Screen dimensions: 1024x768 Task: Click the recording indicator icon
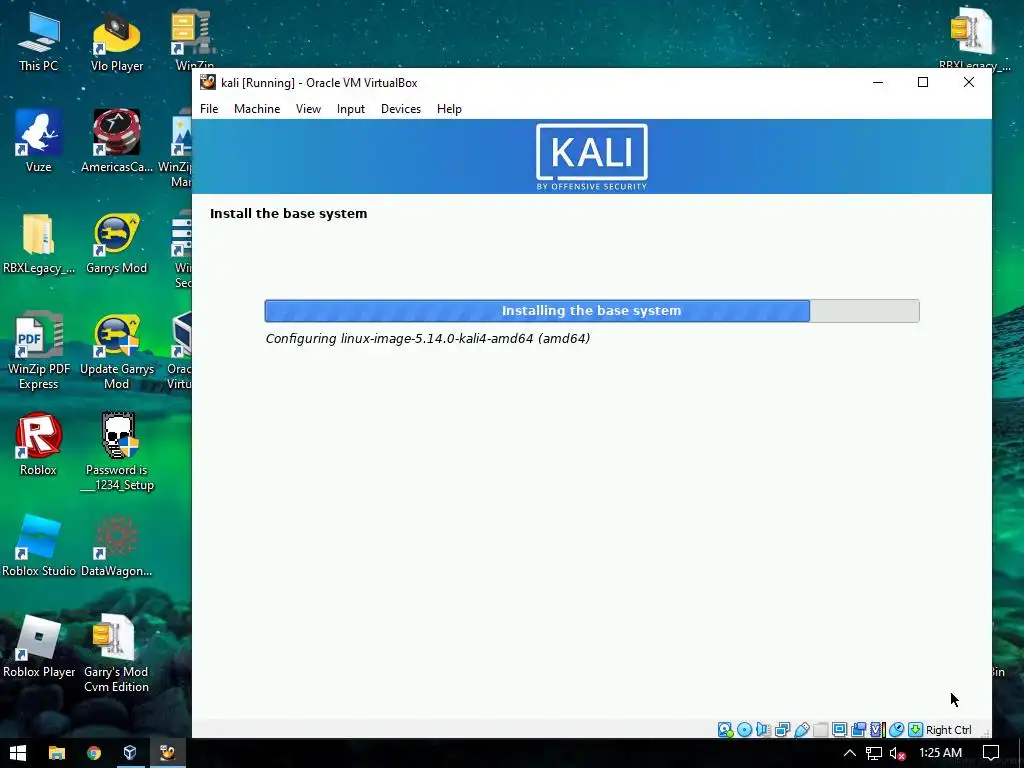tap(859, 729)
